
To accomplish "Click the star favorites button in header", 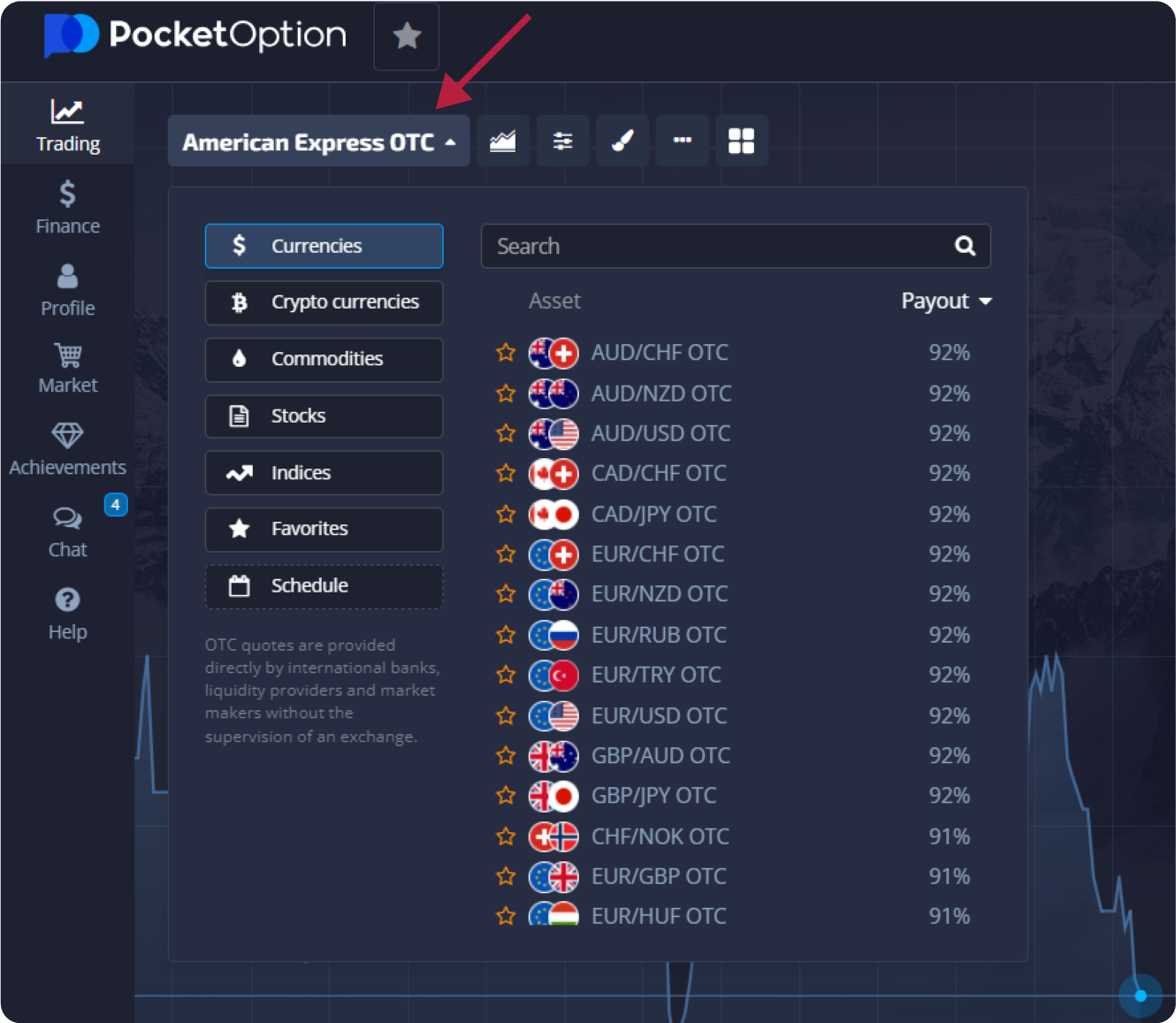I will click(x=407, y=36).
